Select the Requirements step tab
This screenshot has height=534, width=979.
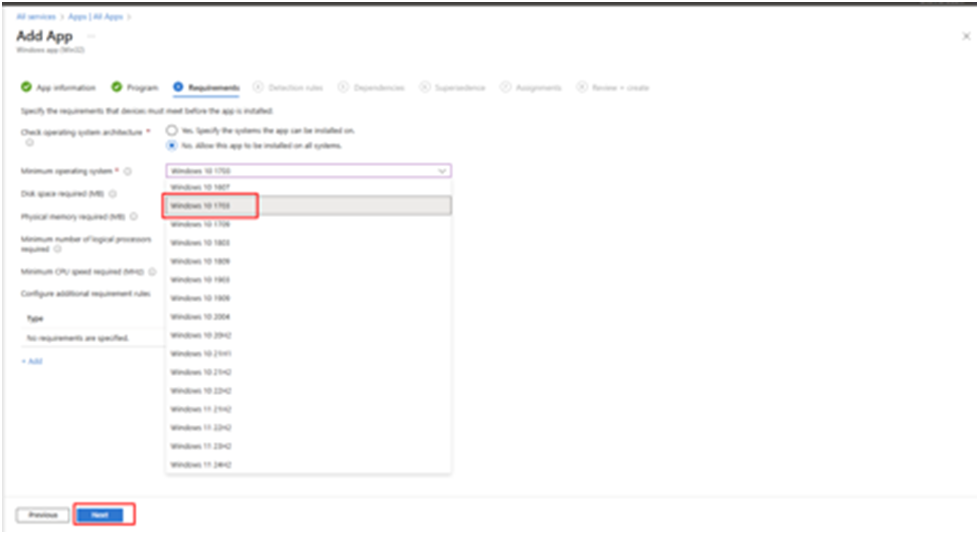click(x=207, y=87)
